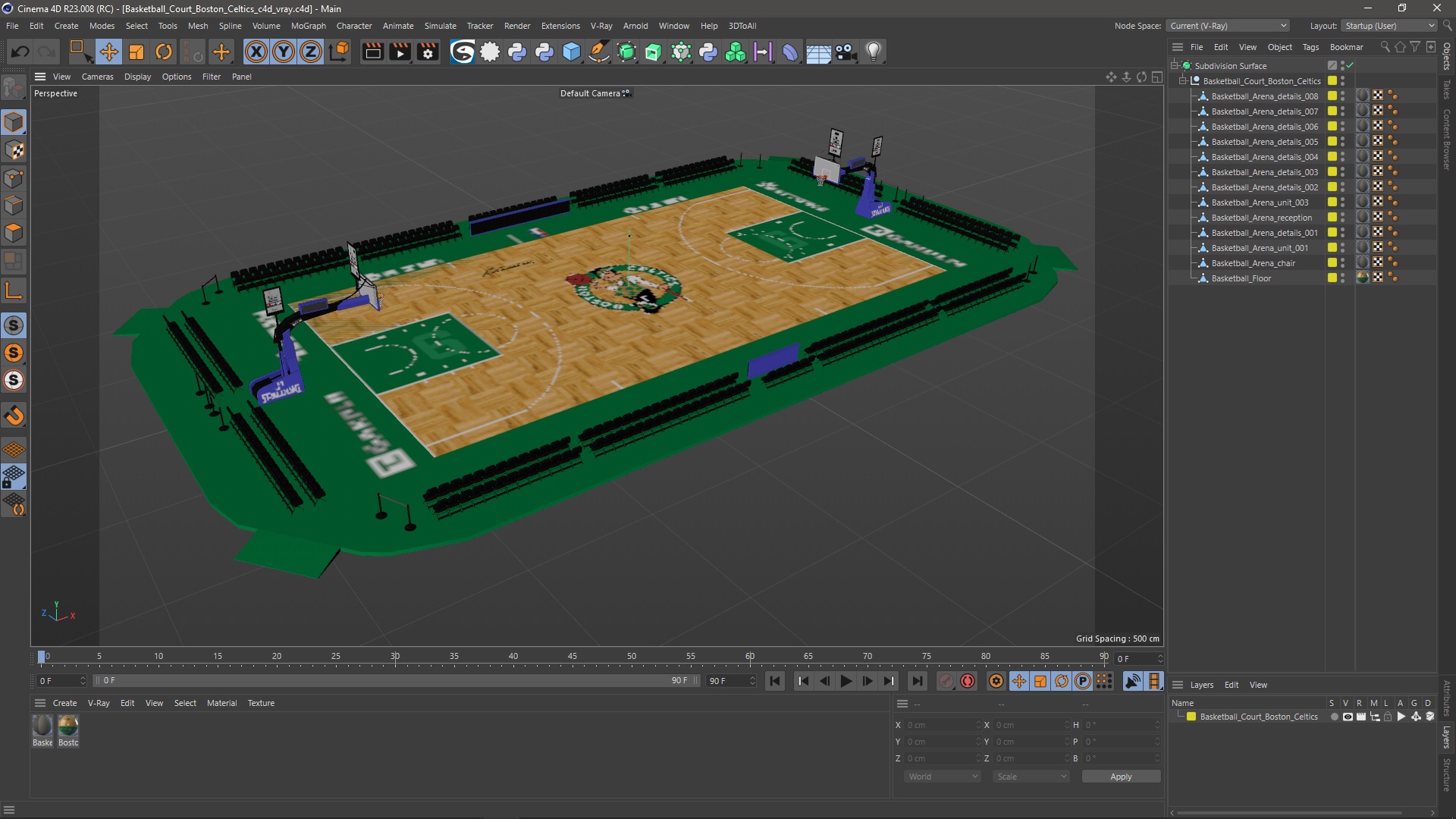Switch to Takes side tab
The width and height of the screenshot is (1456, 819).
pyautogui.click(x=1447, y=89)
